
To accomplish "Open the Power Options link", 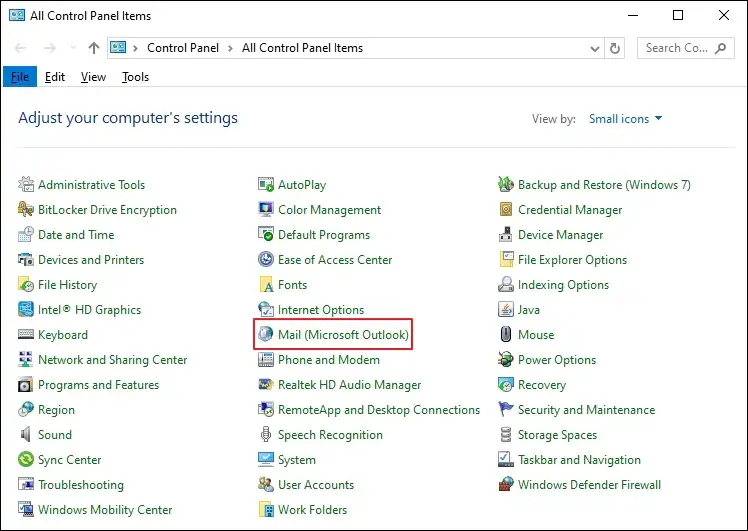I will (x=557, y=360).
